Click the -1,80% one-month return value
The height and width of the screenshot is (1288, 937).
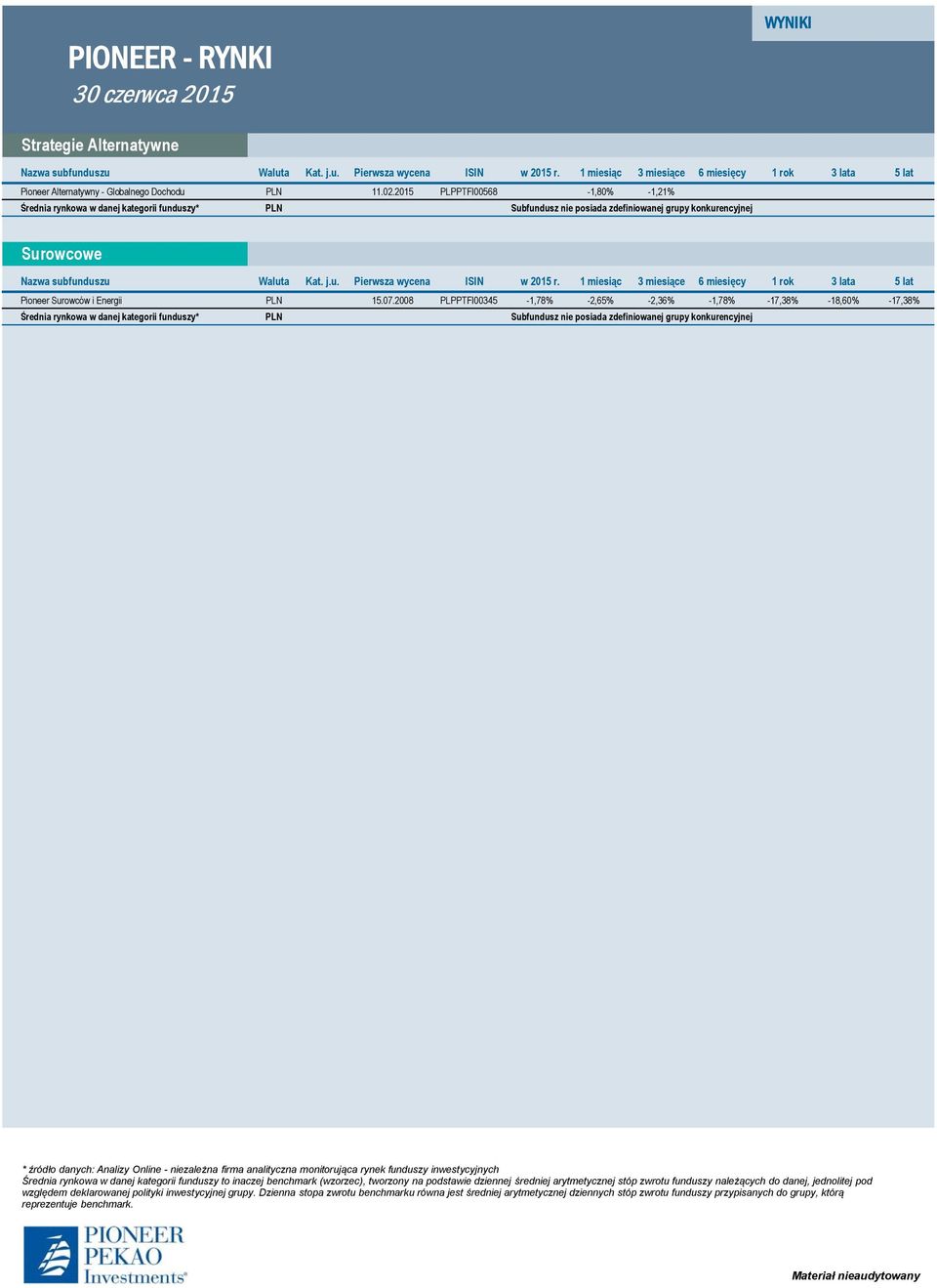click(600, 191)
